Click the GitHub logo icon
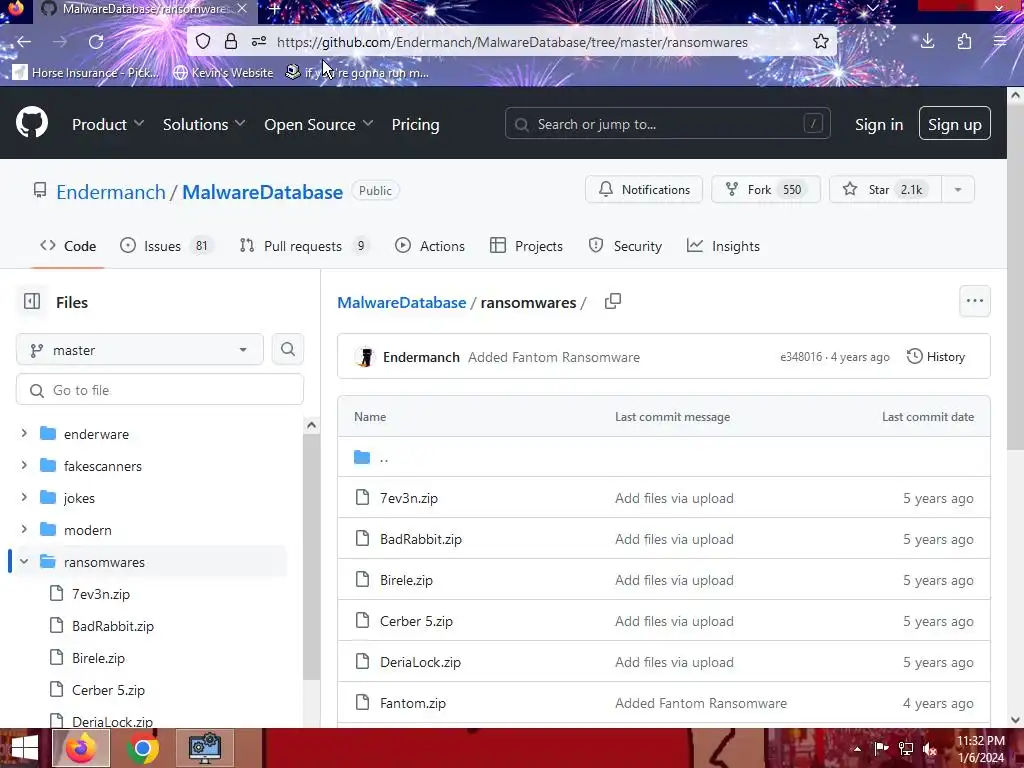1024x768 pixels. pyautogui.click(x=32, y=122)
